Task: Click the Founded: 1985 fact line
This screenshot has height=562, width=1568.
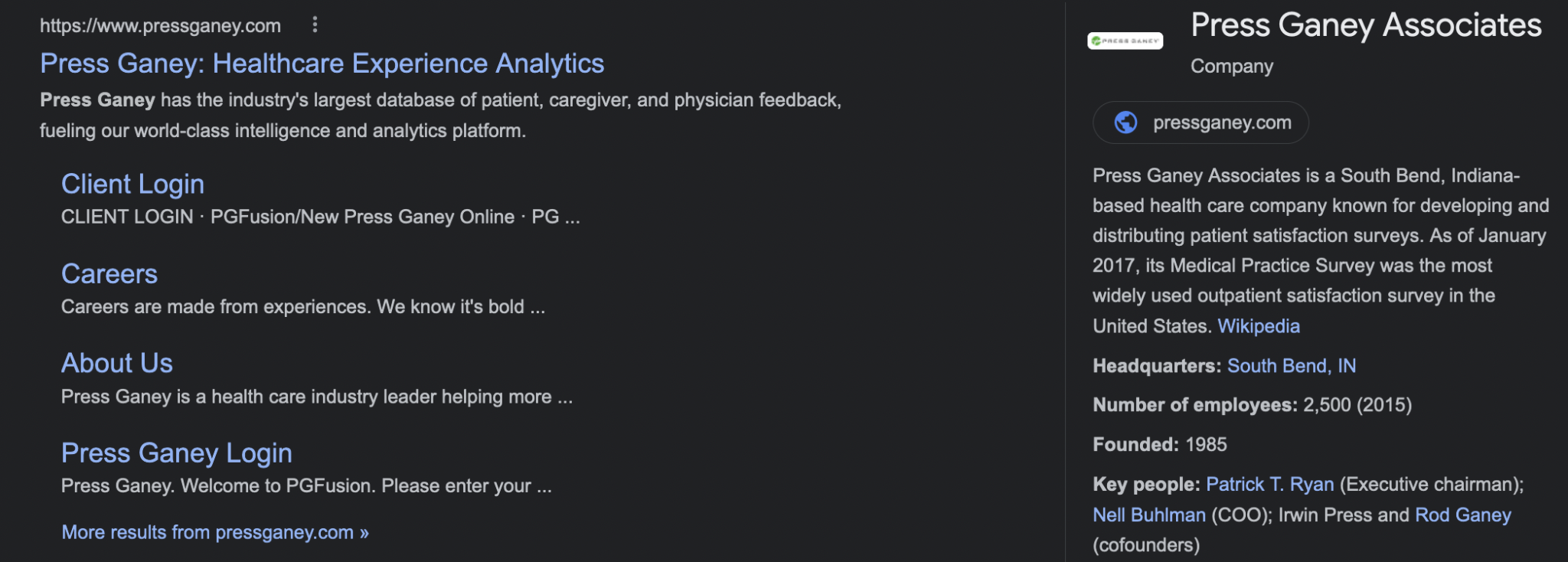Action: click(1160, 445)
